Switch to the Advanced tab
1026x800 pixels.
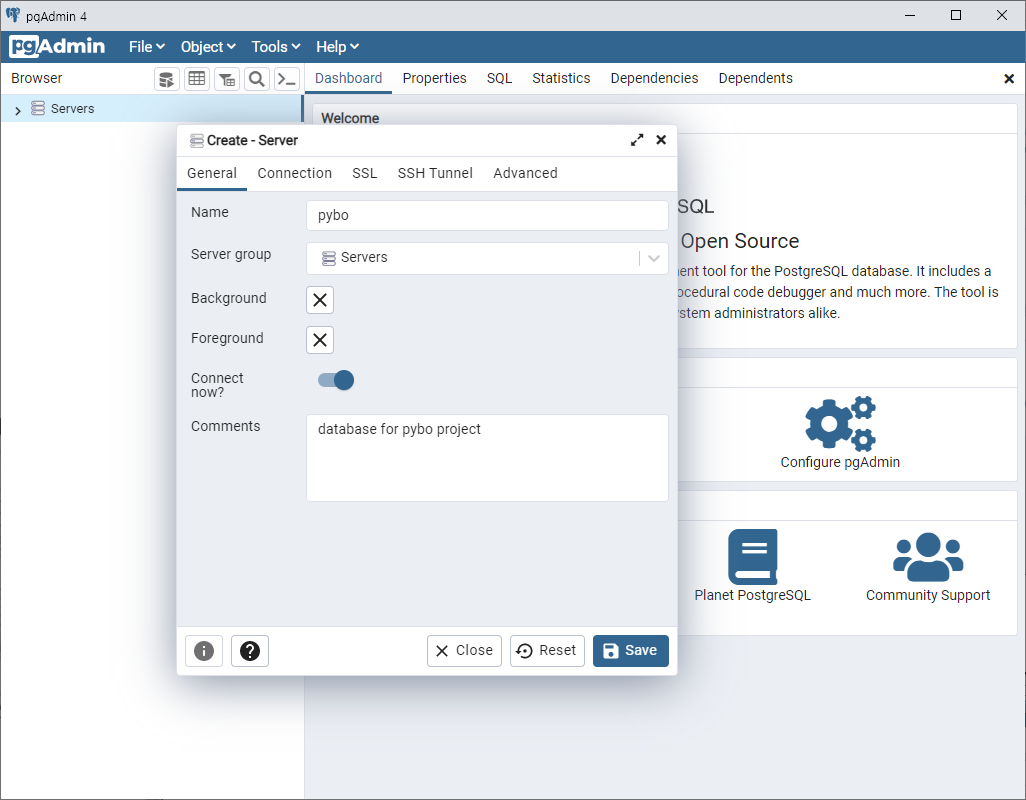pyautogui.click(x=525, y=173)
